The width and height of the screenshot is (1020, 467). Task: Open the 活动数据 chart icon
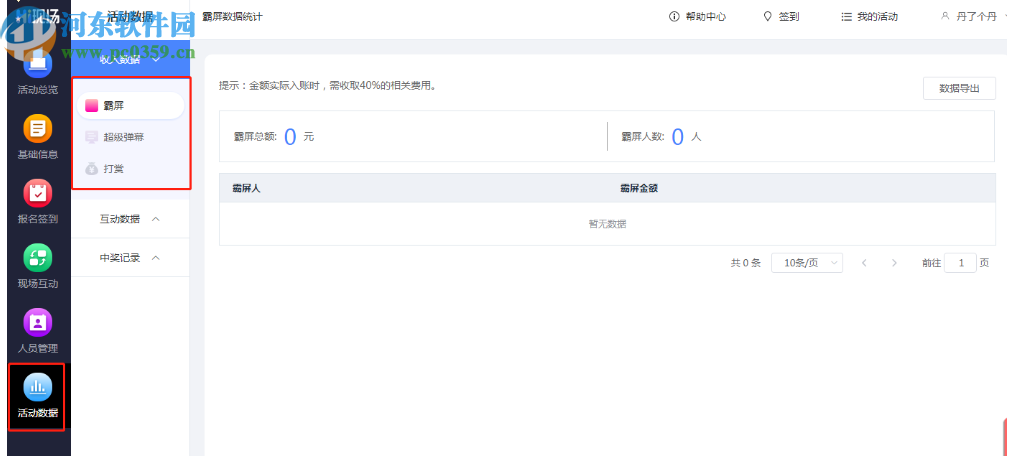click(x=38, y=387)
